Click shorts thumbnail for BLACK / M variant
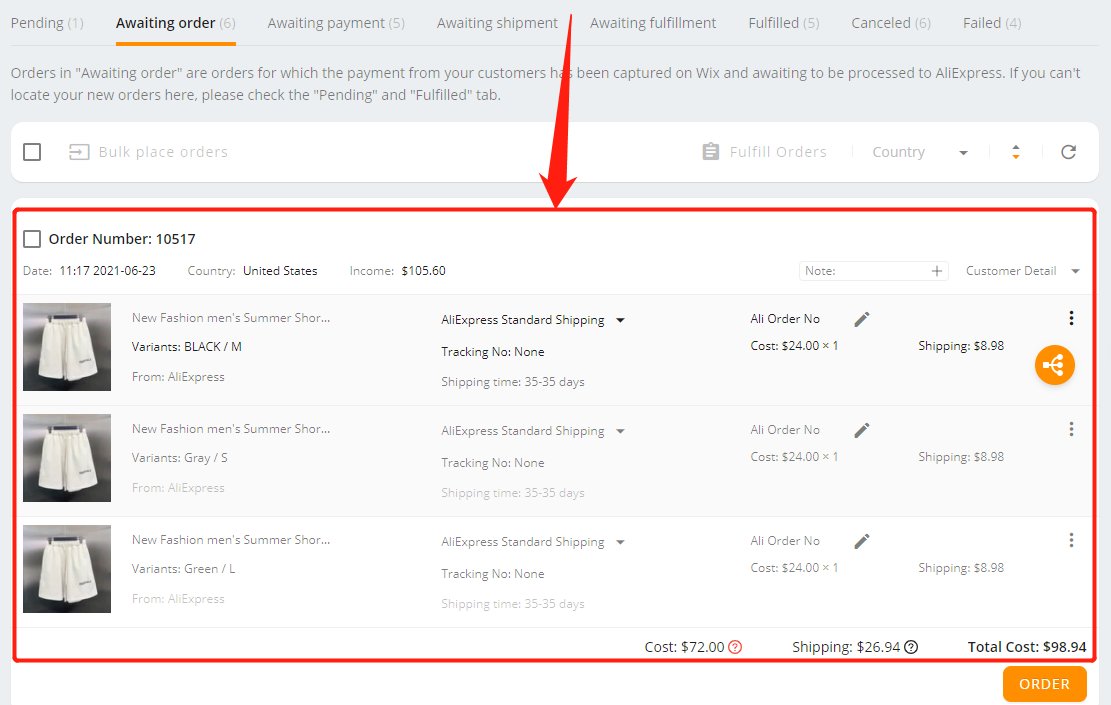 (67, 347)
